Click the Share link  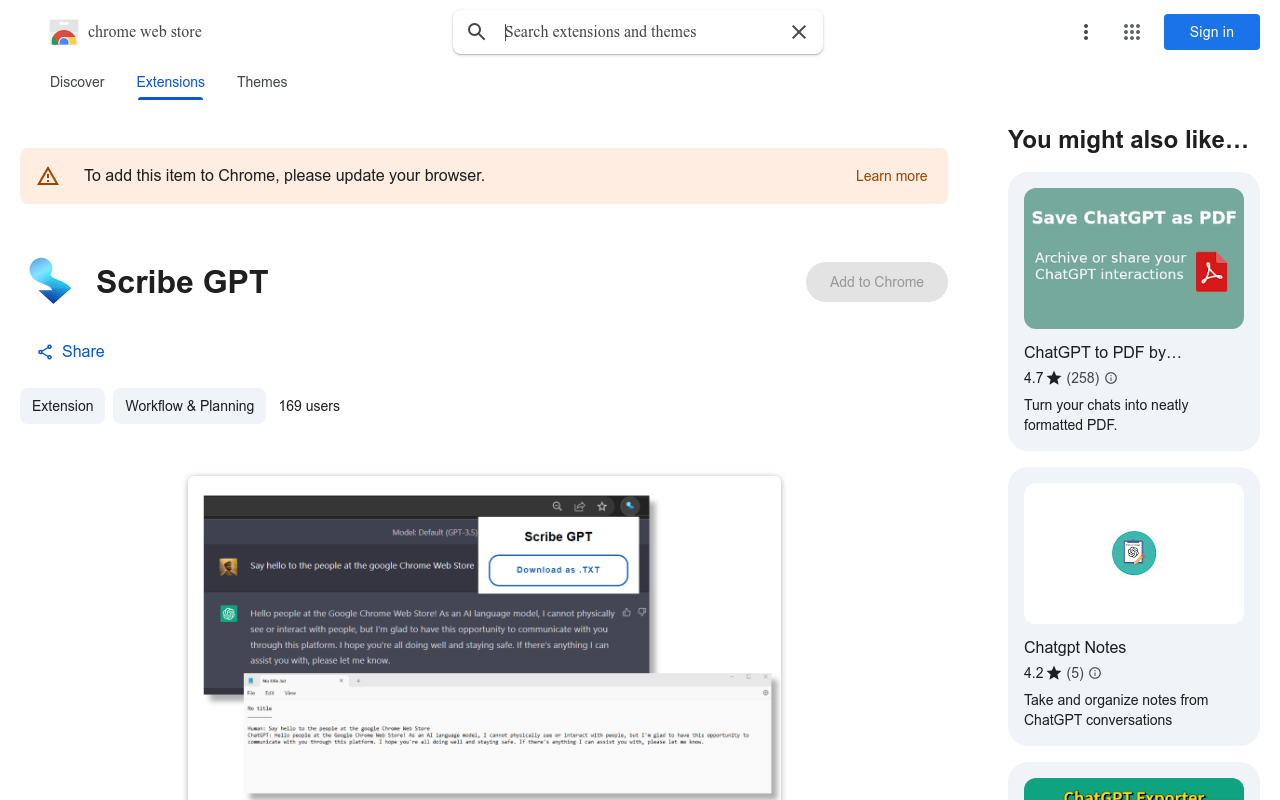click(x=83, y=351)
